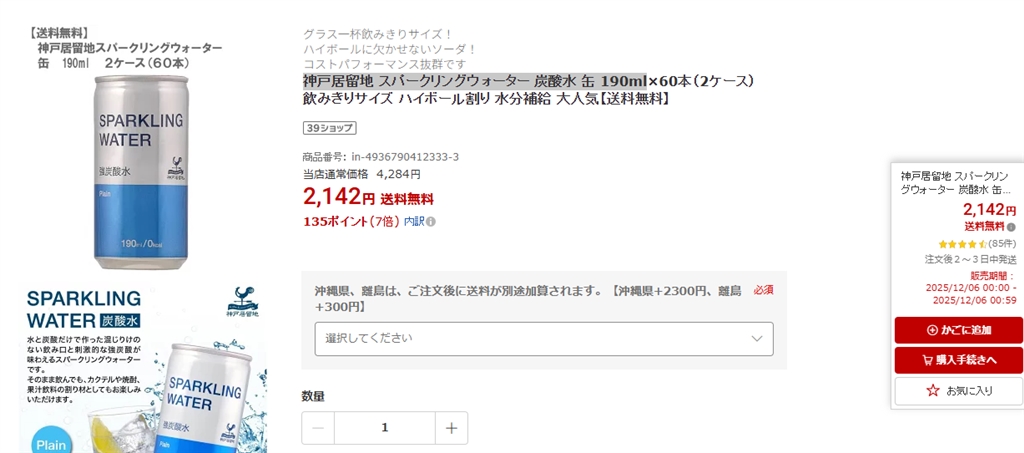
Task: Click the 送料無料 label beside the main price
Action: click(x=407, y=199)
